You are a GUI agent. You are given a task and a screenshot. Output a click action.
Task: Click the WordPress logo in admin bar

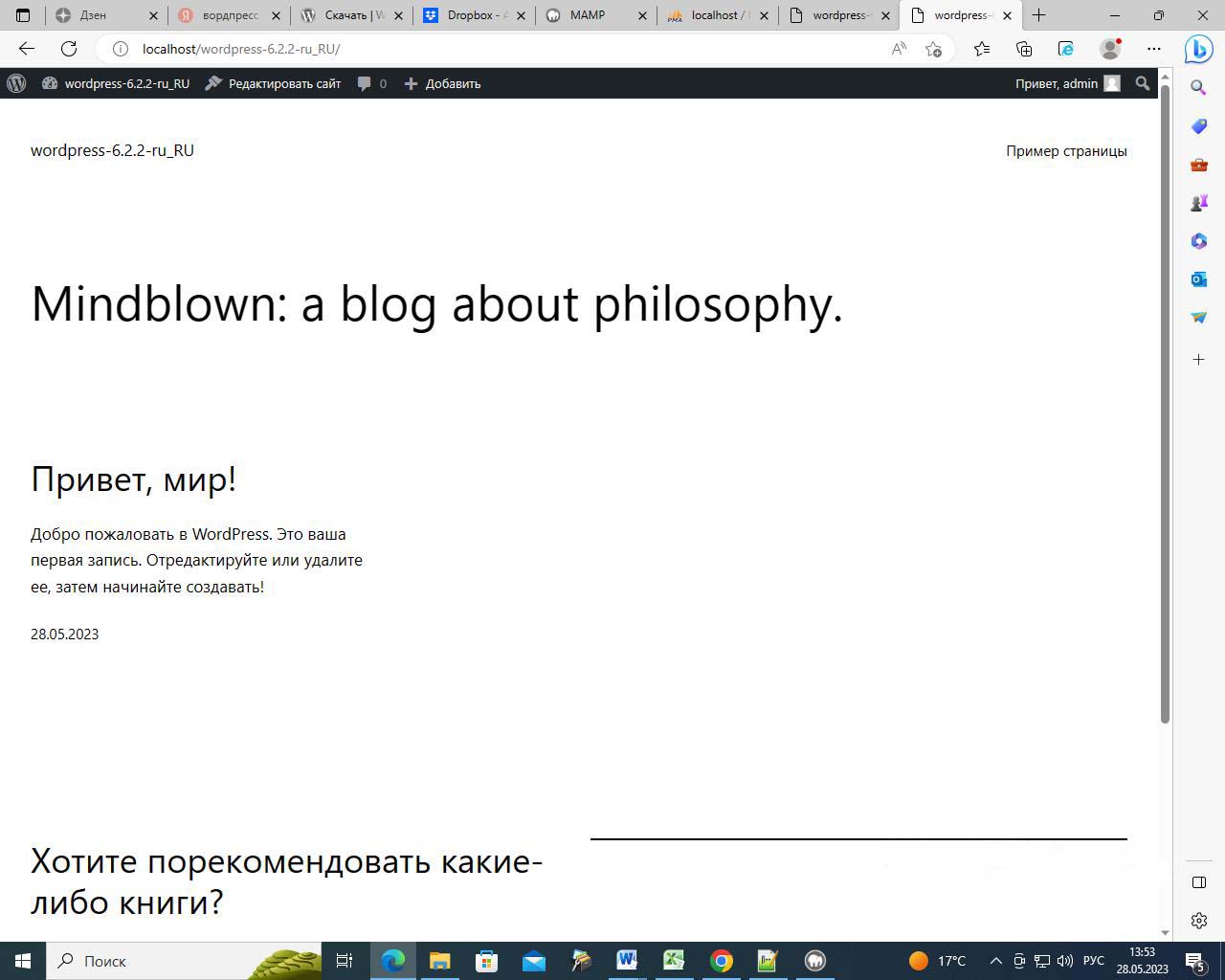click(16, 83)
